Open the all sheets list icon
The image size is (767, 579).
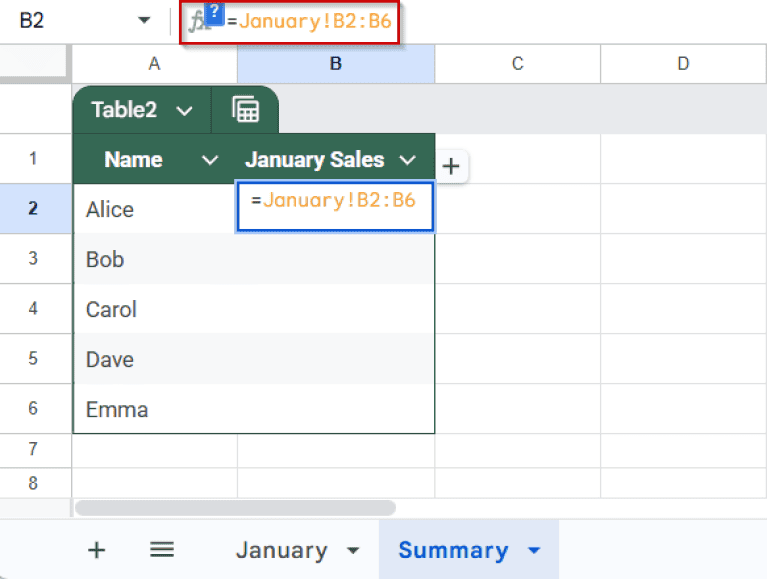[x=162, y=550]
